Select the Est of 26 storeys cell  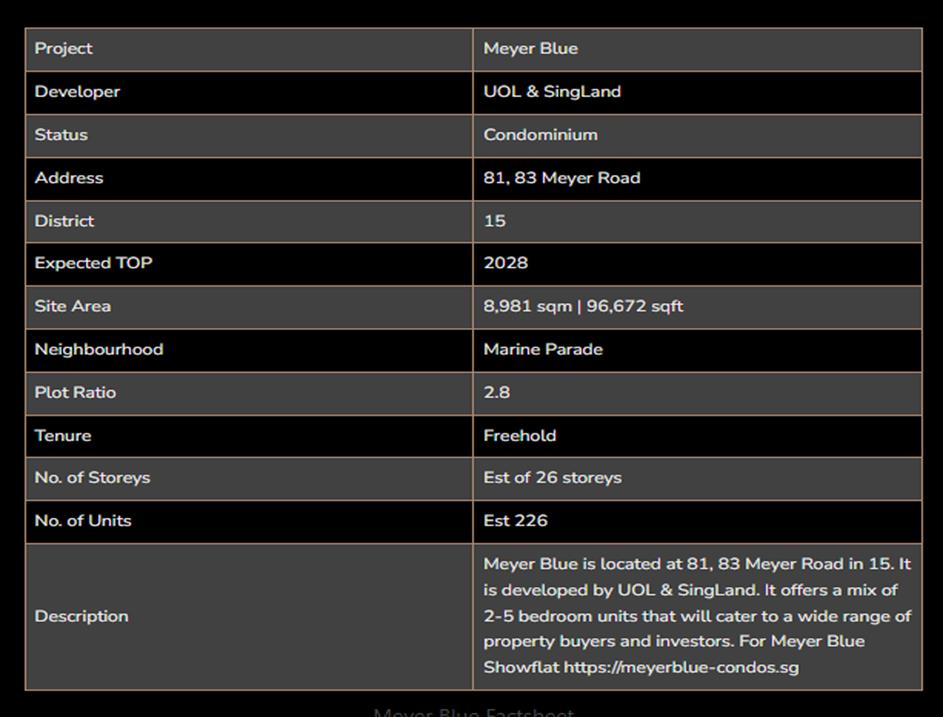tap(552, 478)
